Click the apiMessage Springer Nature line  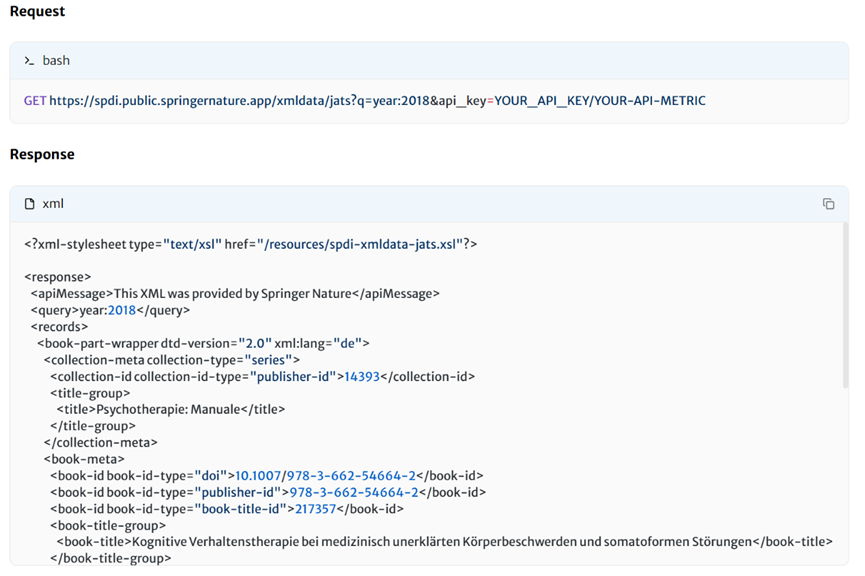(235, 294)
